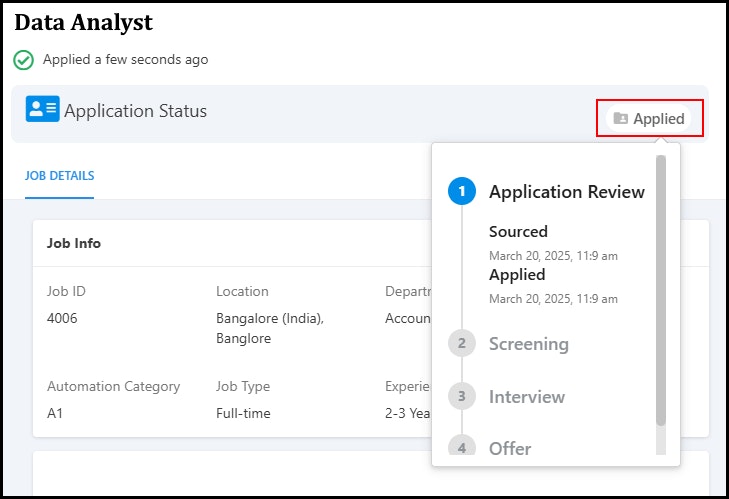The image size is (729, 499).
Task: Select step 4 circle for Offer
Action: (x=462, y=446)
